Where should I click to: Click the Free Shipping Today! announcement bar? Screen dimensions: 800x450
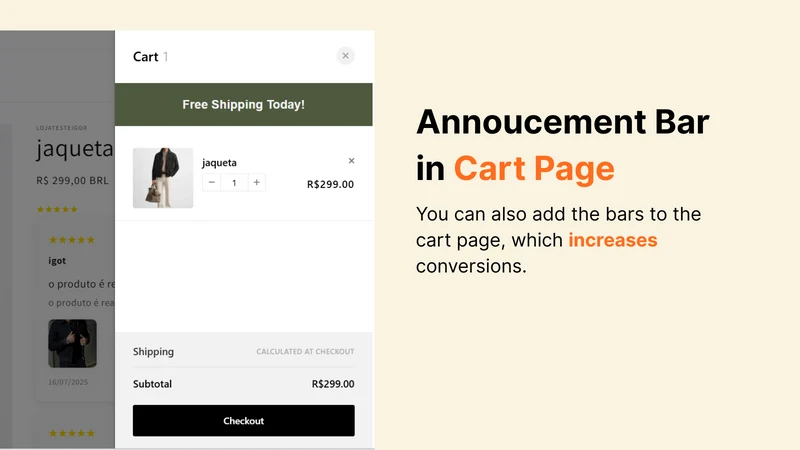pos(243,104)
